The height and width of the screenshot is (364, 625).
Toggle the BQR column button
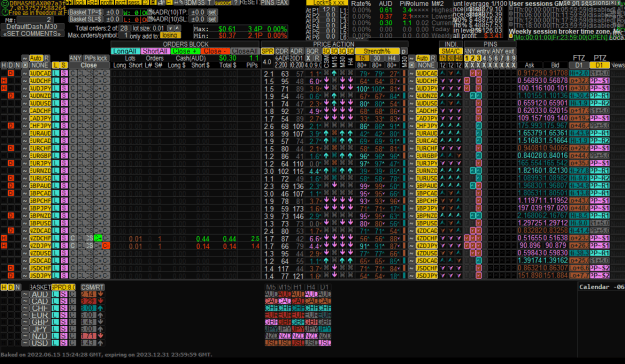312,51
